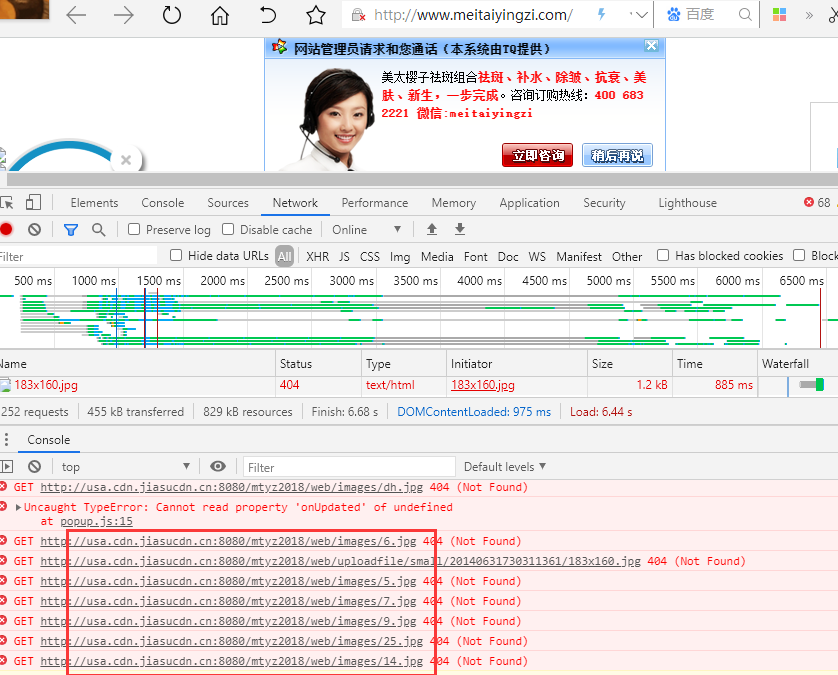Show the console sidebar icon
Image resolution: width=838 pixels, height=675 pixels.
[7, 467]
